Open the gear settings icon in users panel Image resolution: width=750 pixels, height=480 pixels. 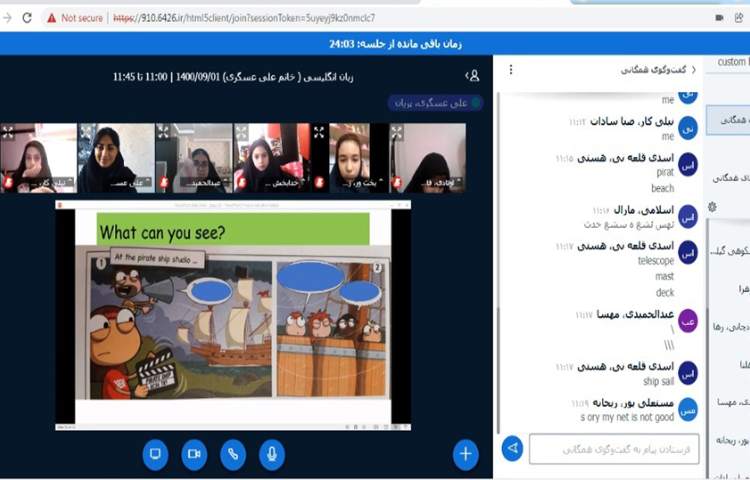click(712, 207)
